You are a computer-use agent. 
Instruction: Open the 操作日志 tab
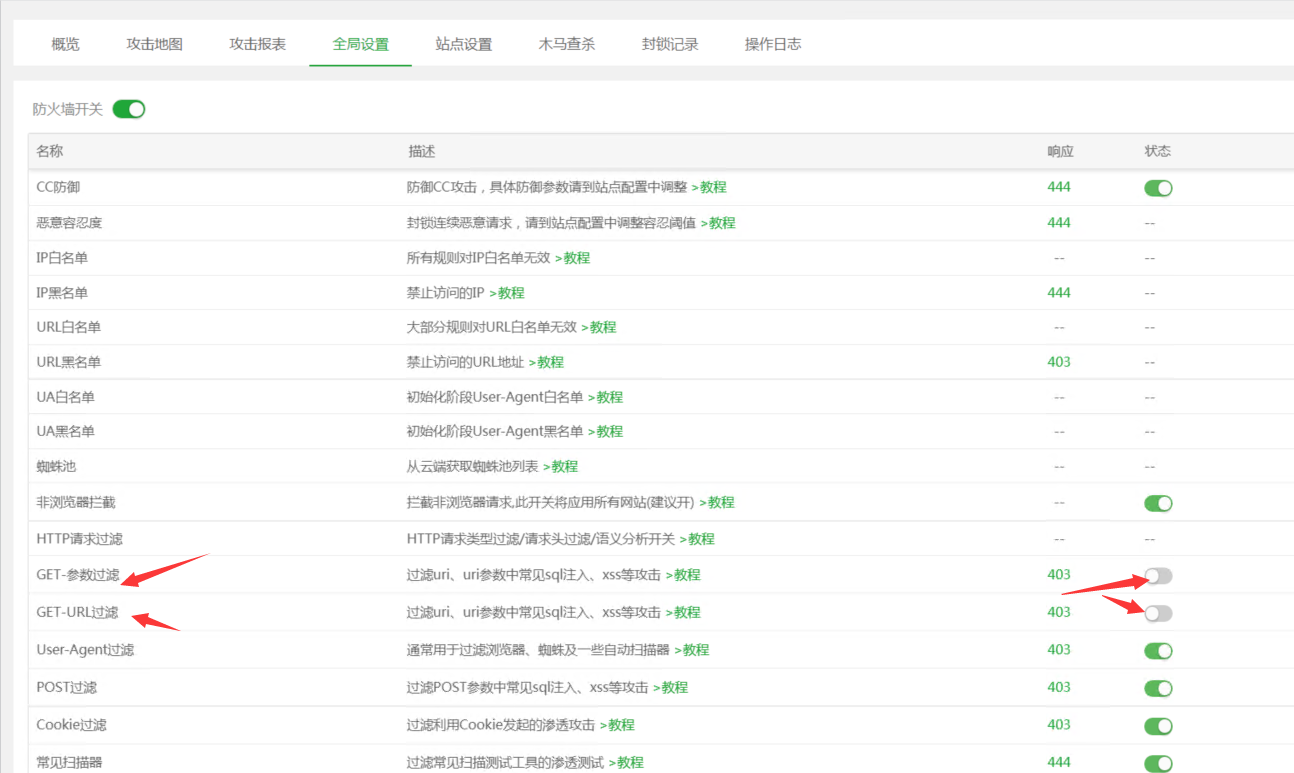(773, 44)
